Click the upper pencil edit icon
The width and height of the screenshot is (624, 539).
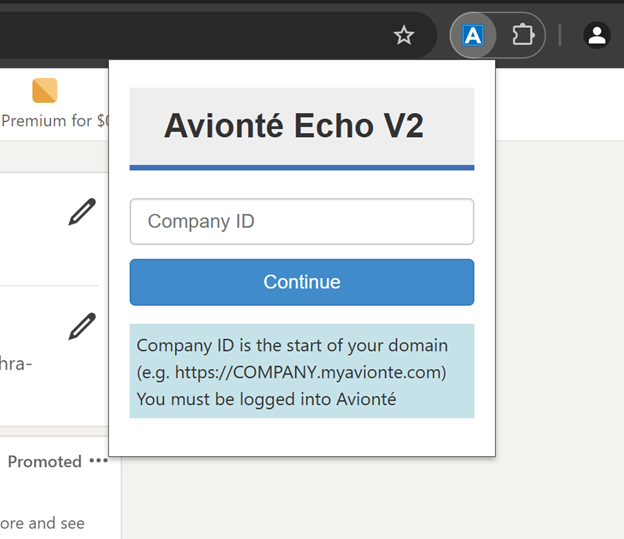[x=82, y=212]
